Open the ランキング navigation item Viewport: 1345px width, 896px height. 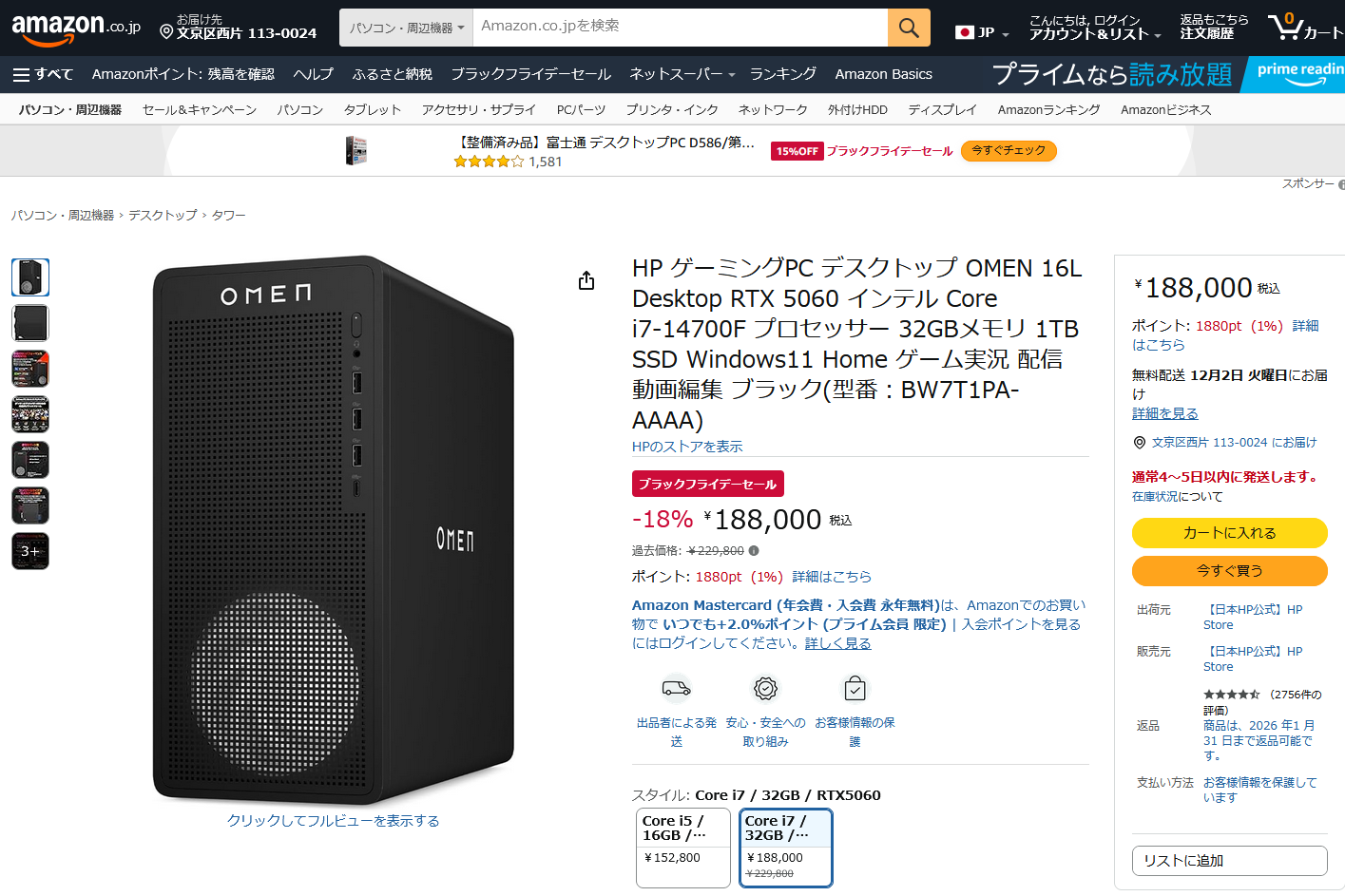[x=782, y=74]
